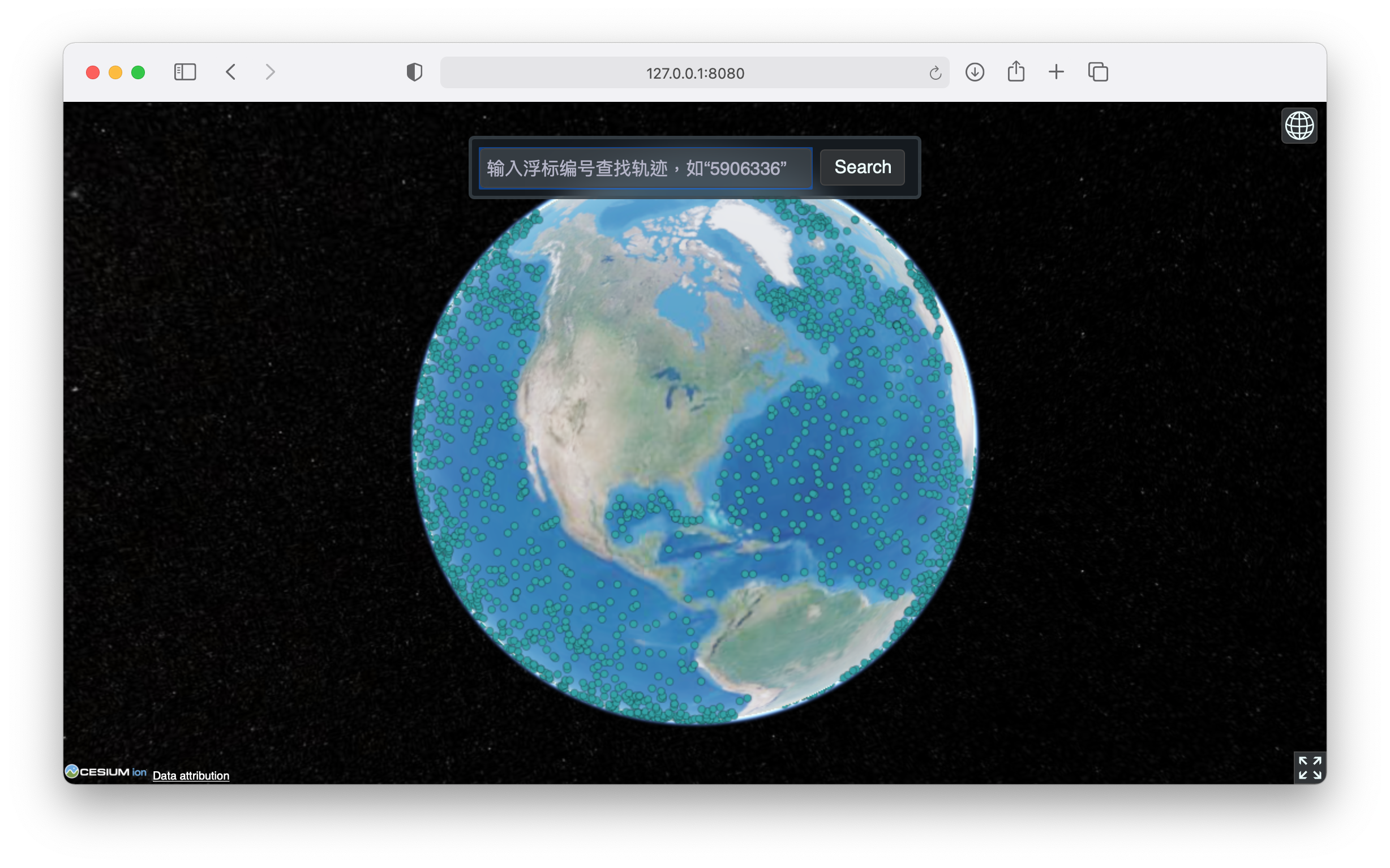Image resolution: width=1390 pixels, height=868 pixels.
Task: Focus the float number search field
Action: click(645, 168)
